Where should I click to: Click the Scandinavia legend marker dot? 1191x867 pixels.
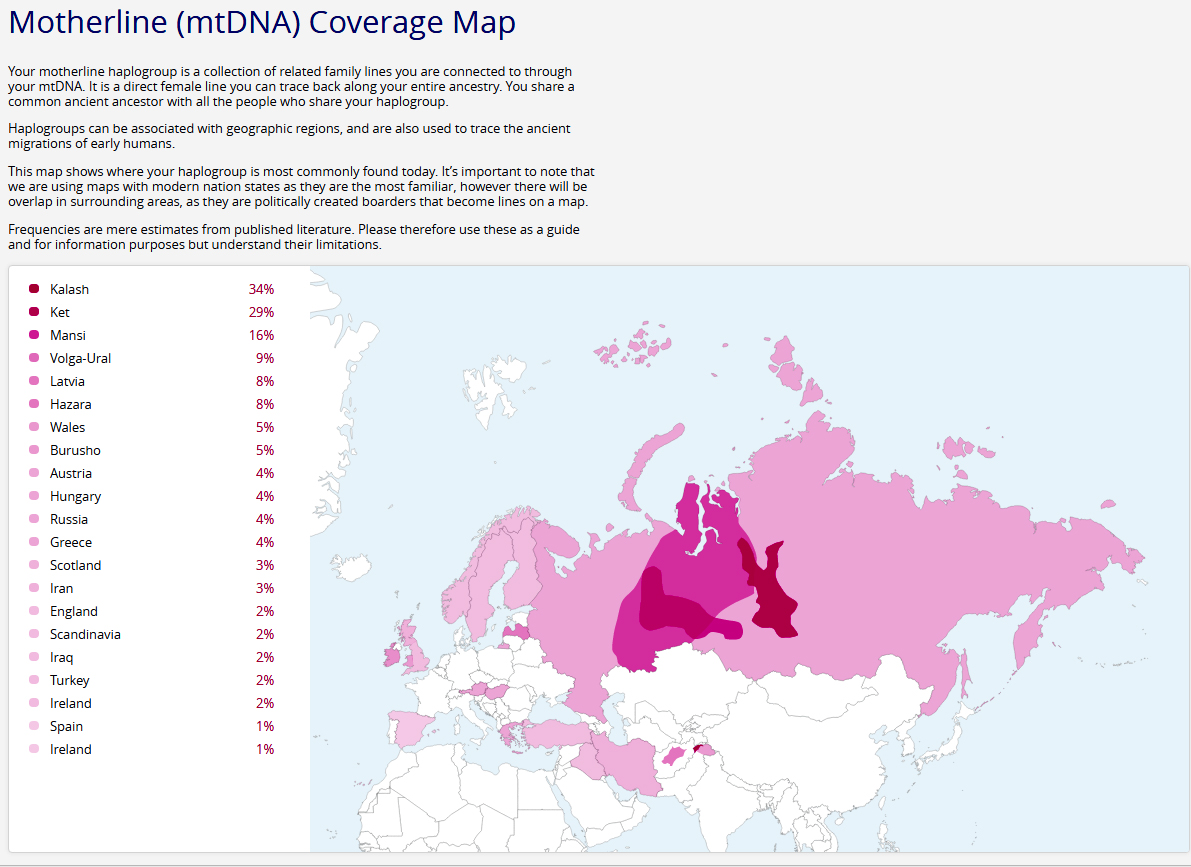coord(35,634)
